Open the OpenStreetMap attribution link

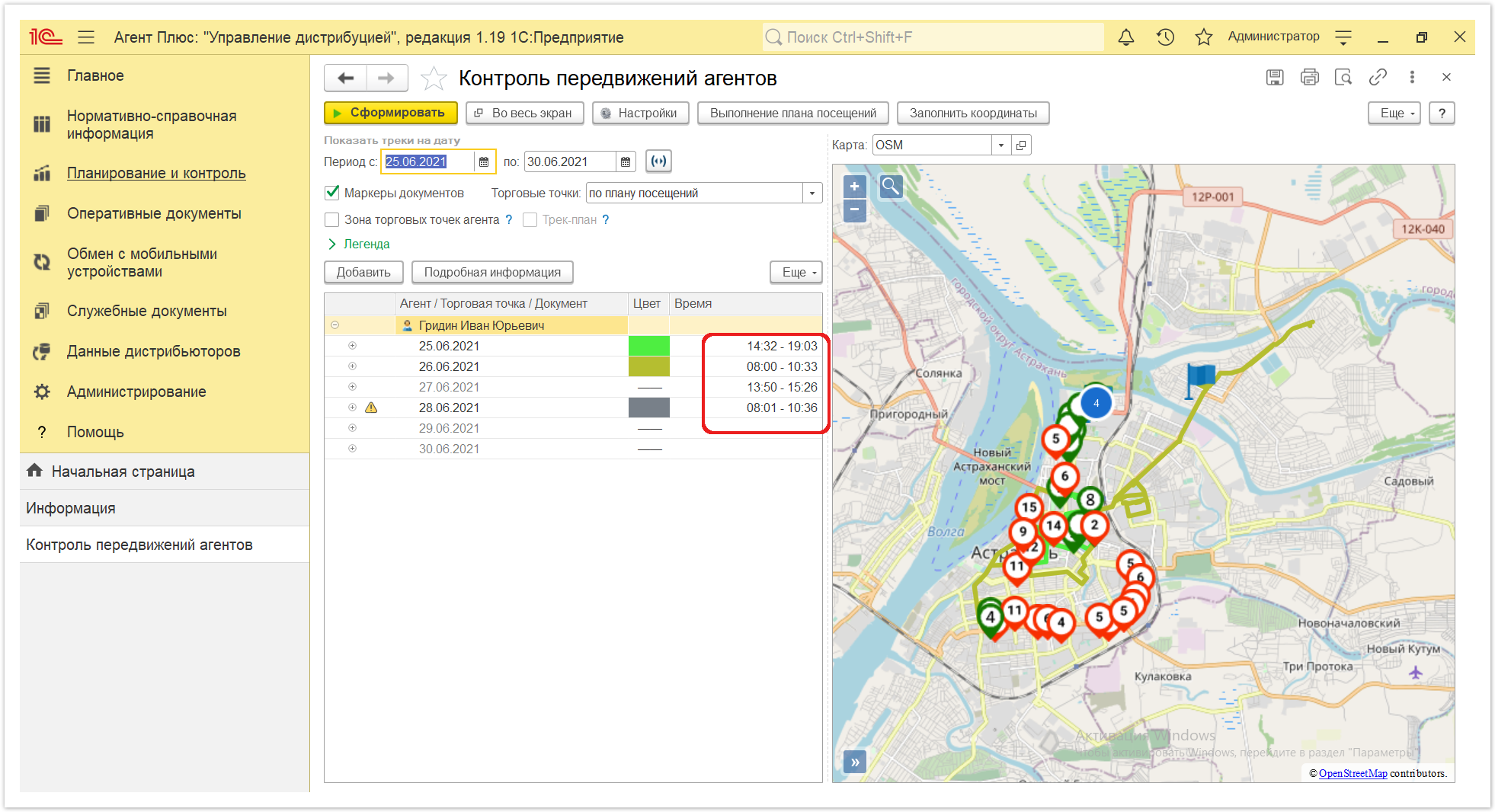(x=1353, y=773)
